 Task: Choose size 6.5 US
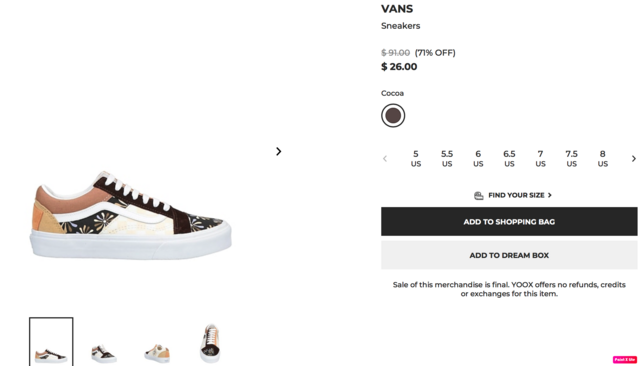[509, 159]
